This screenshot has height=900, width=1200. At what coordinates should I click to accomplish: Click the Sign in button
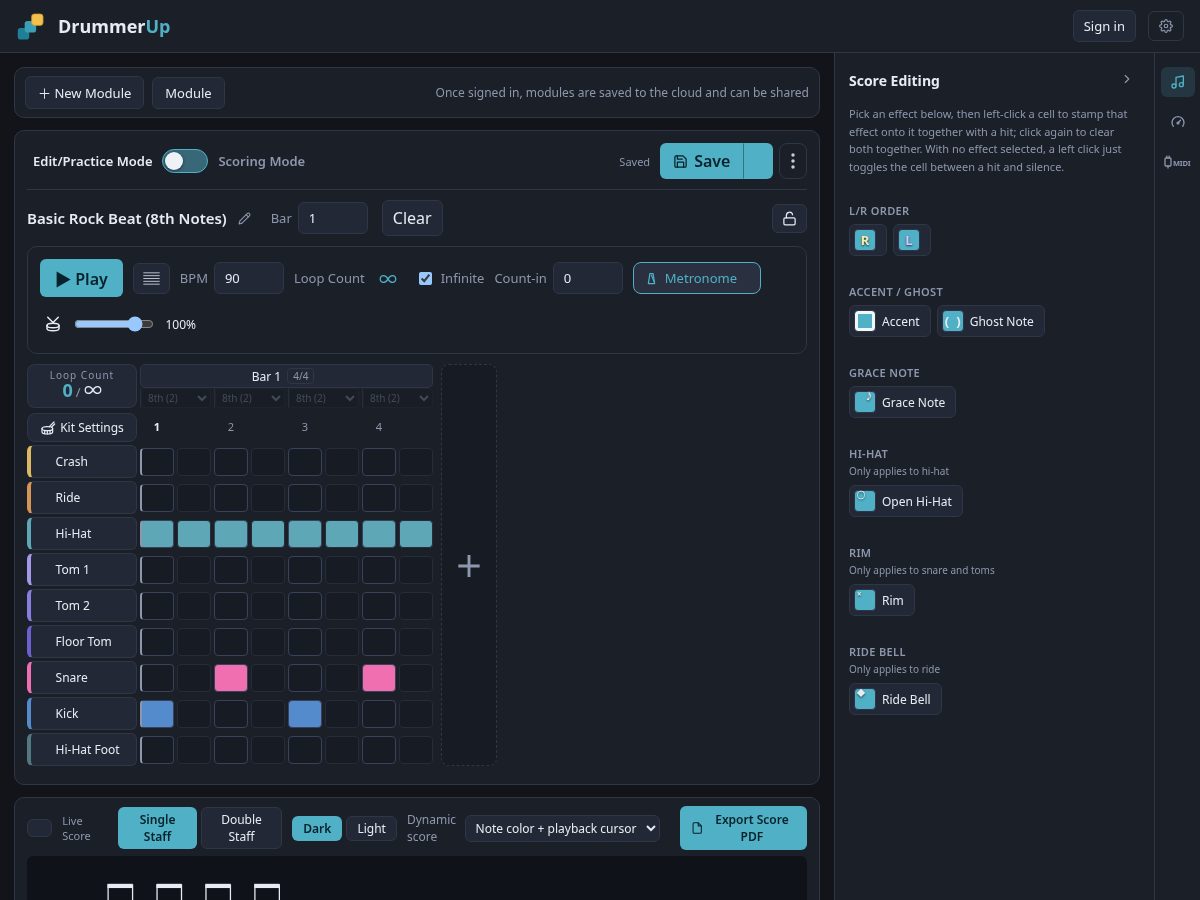(1104, 27)
